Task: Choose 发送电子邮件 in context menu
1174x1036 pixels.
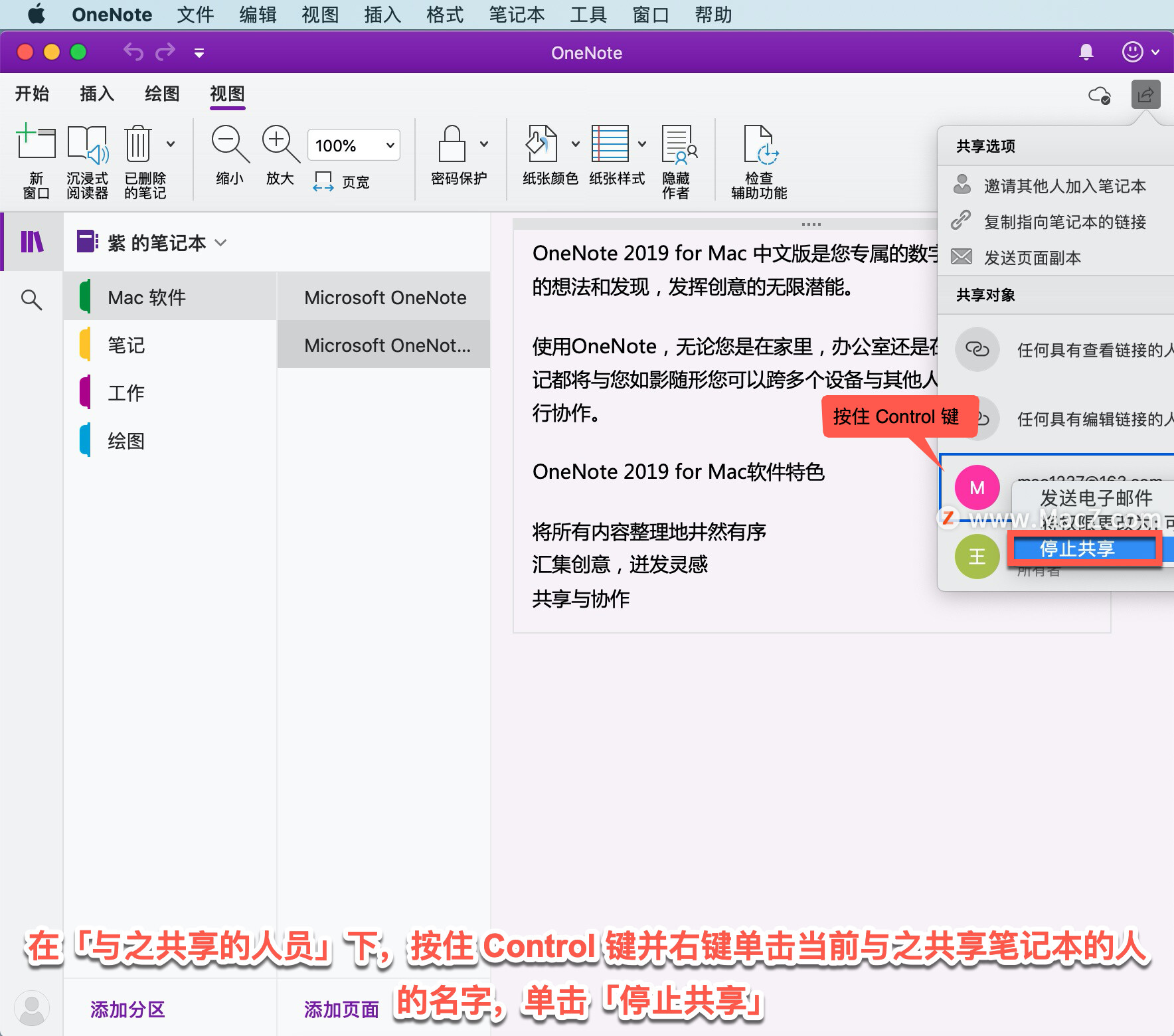Action: (x=1095, y=497)
